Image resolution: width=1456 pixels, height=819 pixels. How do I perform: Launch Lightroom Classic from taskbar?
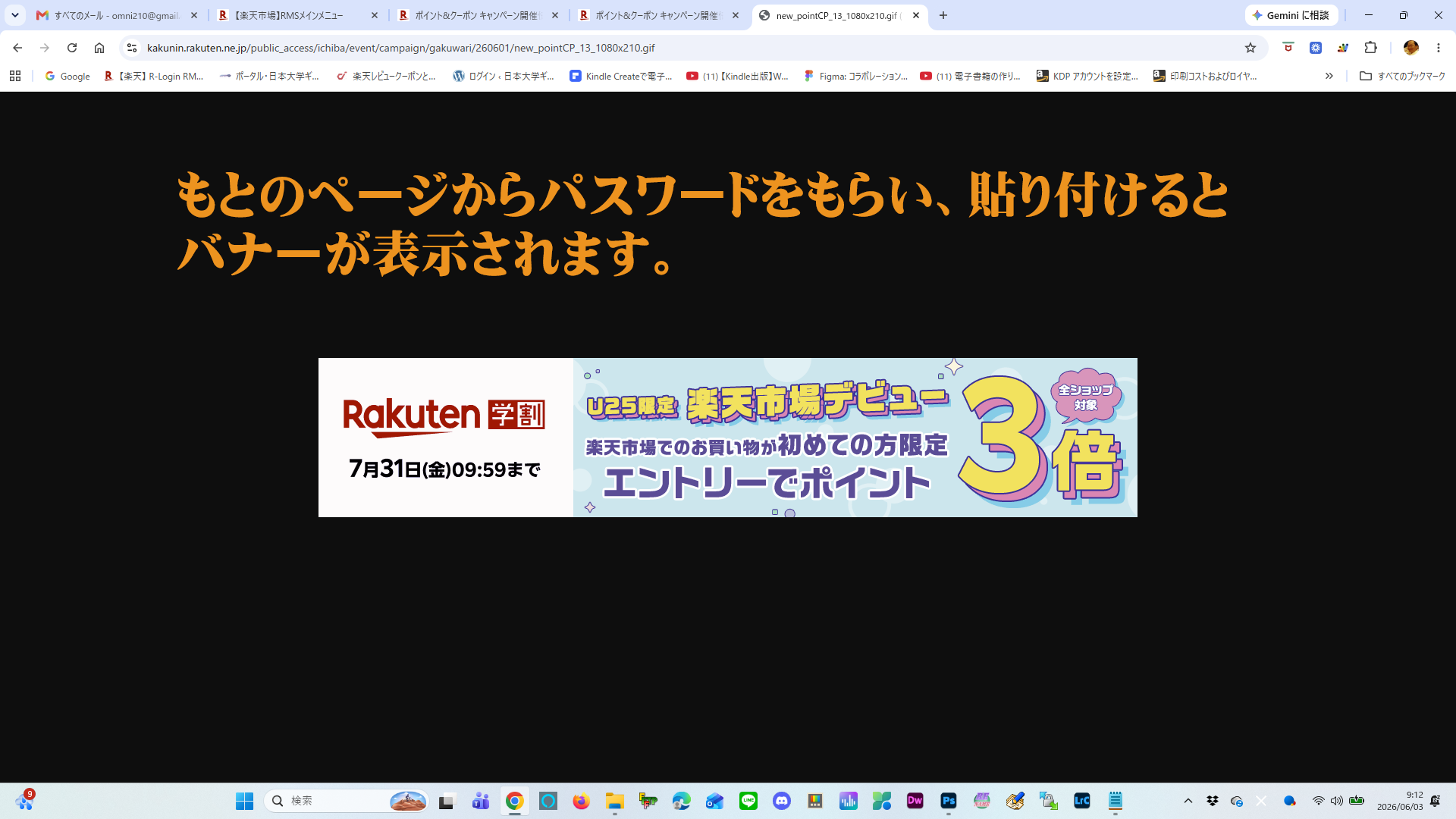1082,801
